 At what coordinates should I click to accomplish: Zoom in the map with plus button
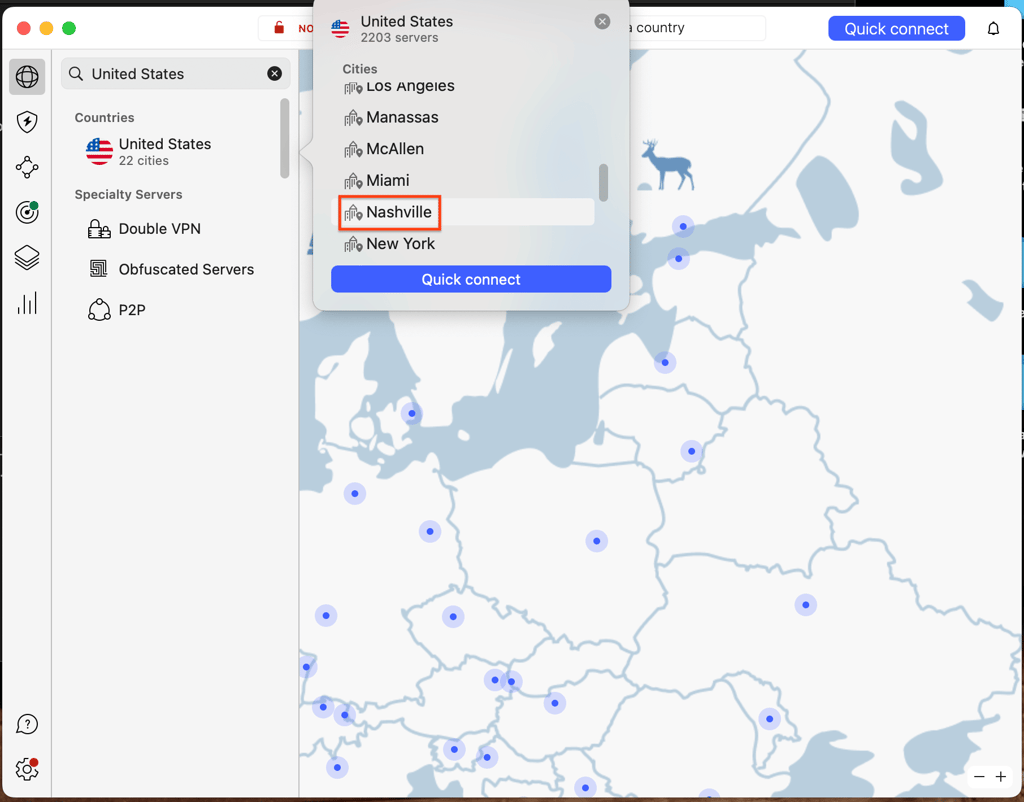1000,777
